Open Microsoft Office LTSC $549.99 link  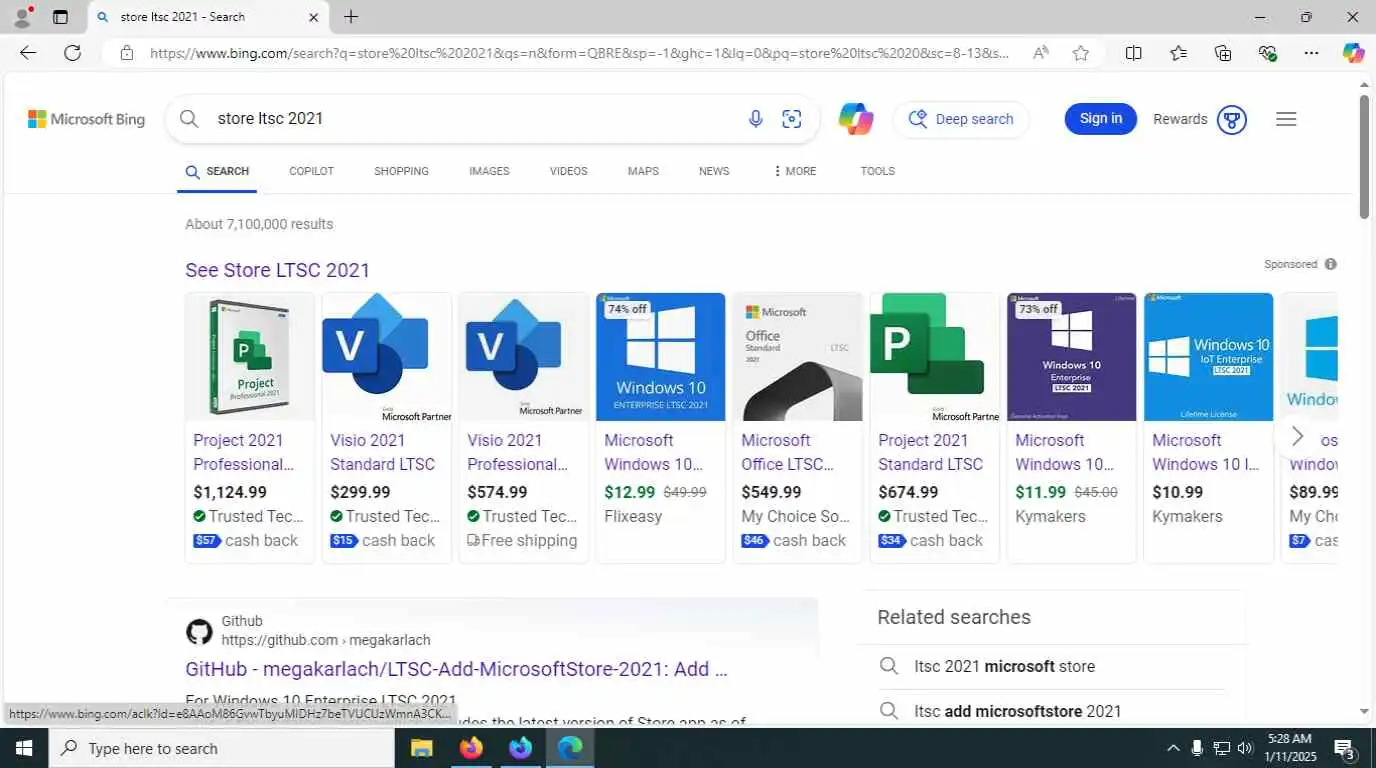point(789,452)
